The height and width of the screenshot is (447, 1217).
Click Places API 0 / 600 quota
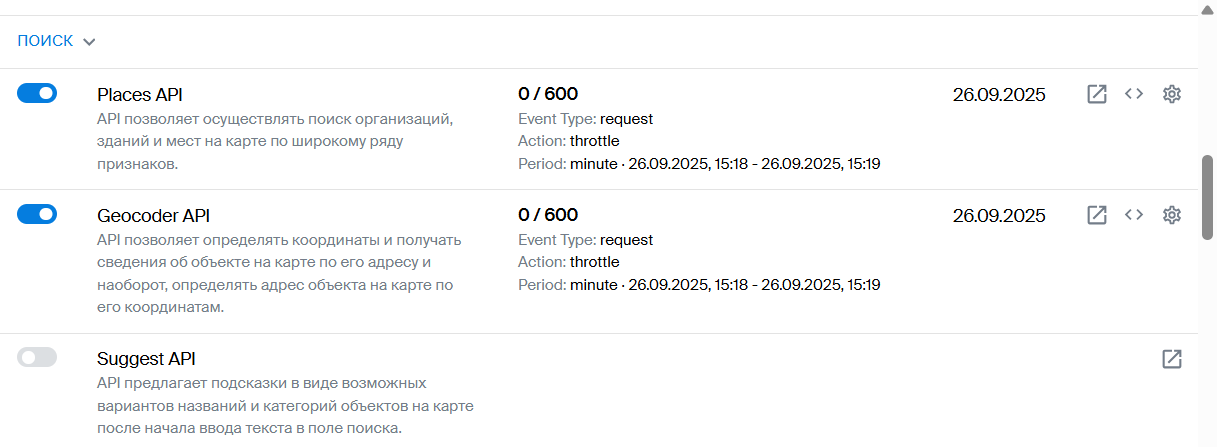548,94
